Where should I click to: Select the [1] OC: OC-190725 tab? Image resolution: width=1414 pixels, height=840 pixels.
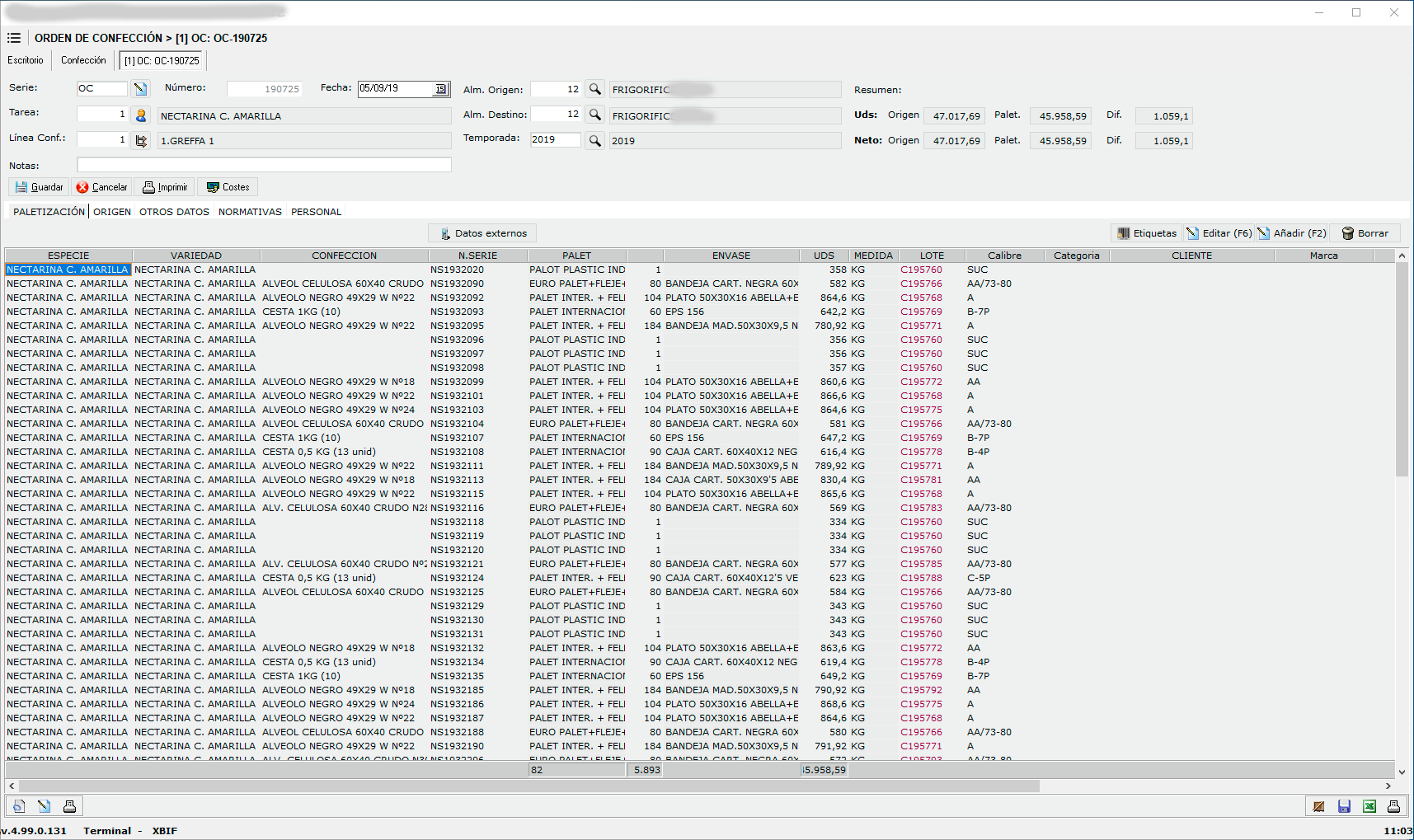tap(162, 61)
